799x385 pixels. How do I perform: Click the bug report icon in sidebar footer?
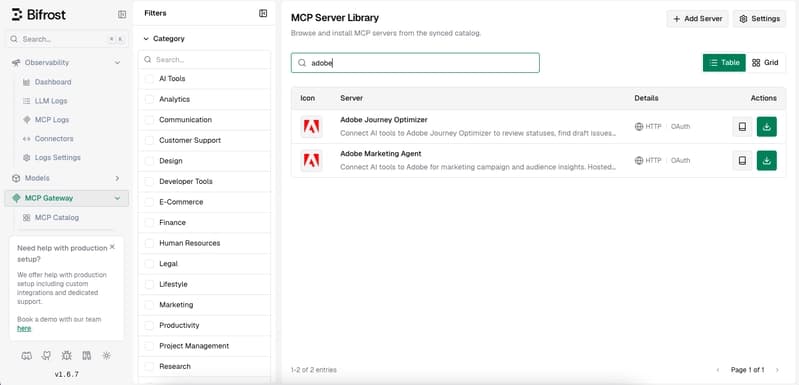pyautogui.click(x=67, y=356)
